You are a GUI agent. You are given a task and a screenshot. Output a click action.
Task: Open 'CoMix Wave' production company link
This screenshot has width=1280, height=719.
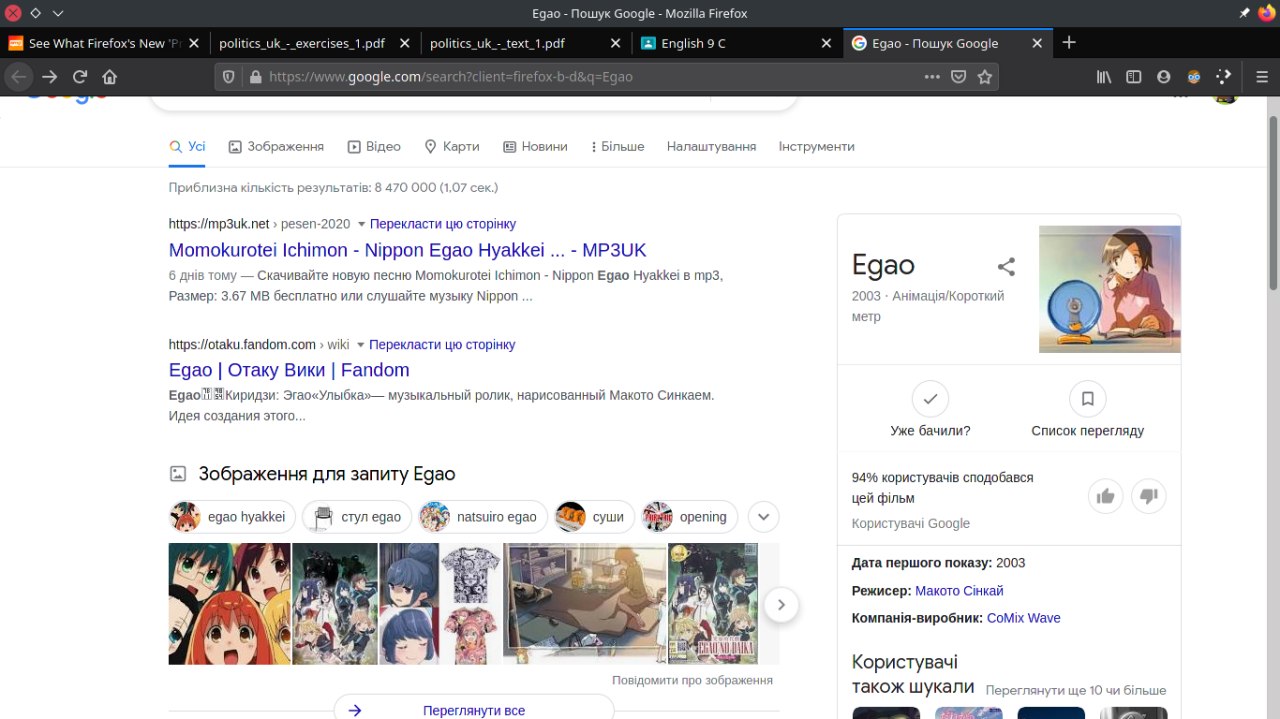1023,618
